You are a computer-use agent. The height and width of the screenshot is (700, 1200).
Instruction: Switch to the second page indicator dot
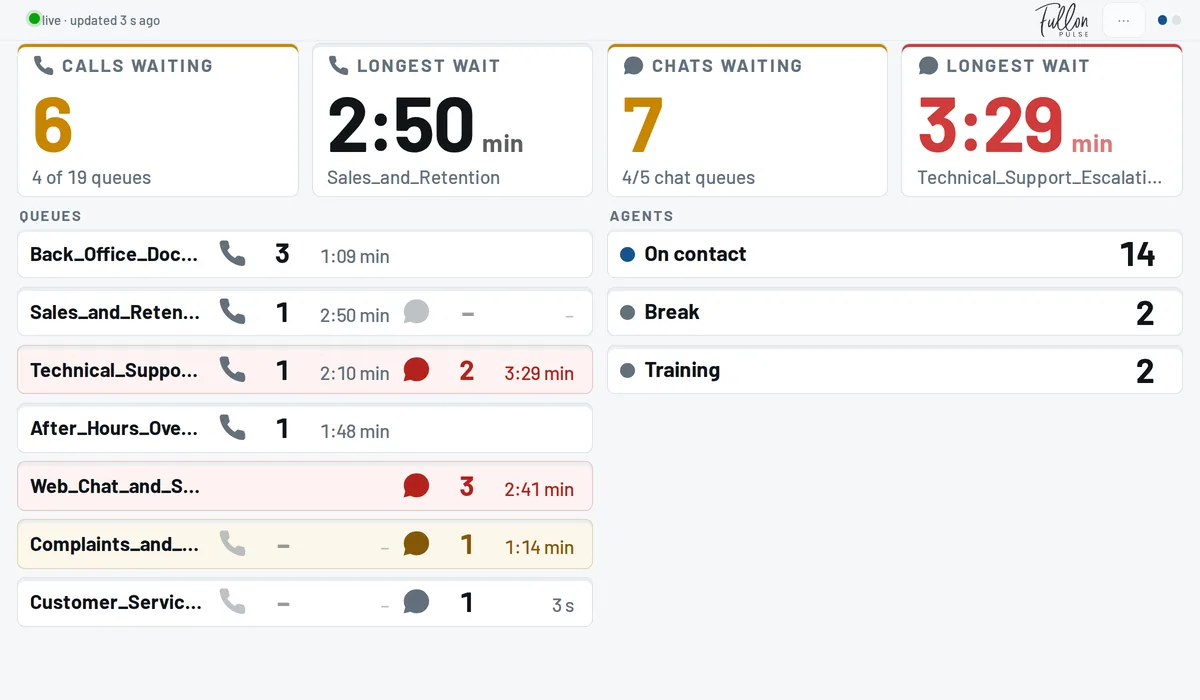tap(1176, 20)
